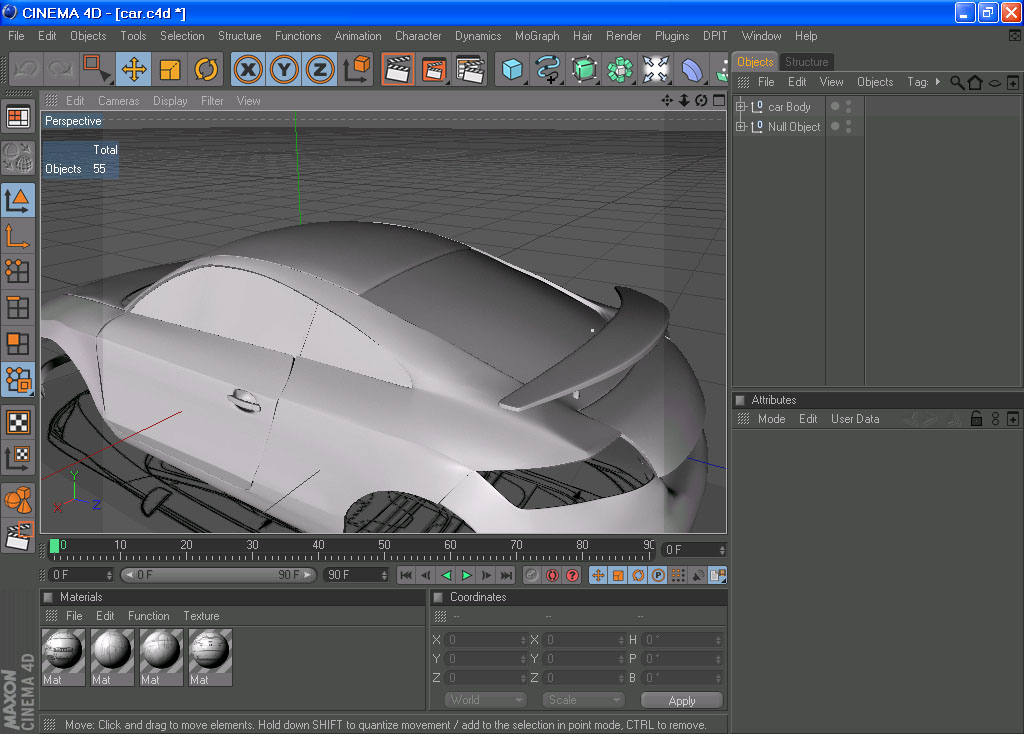Screen dimensions: 1024x734
Task: Select the Move tool in the top toolbar
Action: [134, 69]
